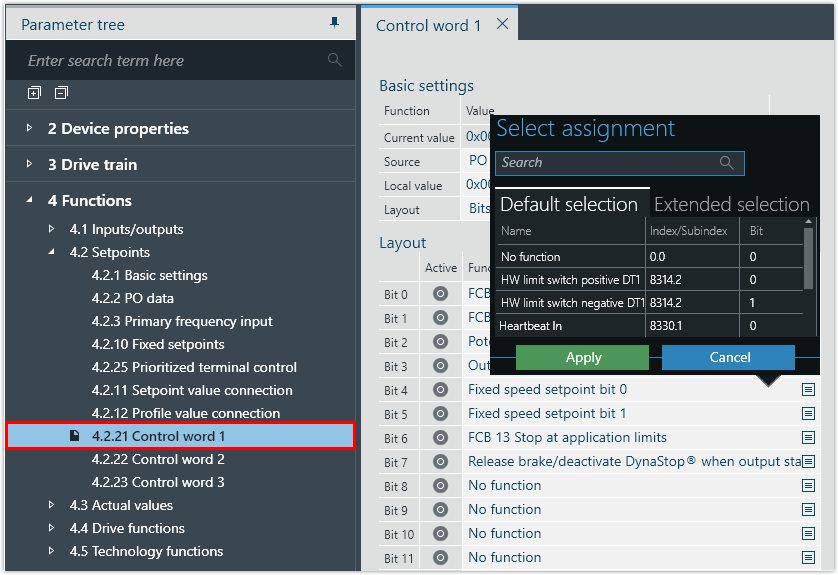Open assignment list icon for Bit 6 row

point(808,438)
